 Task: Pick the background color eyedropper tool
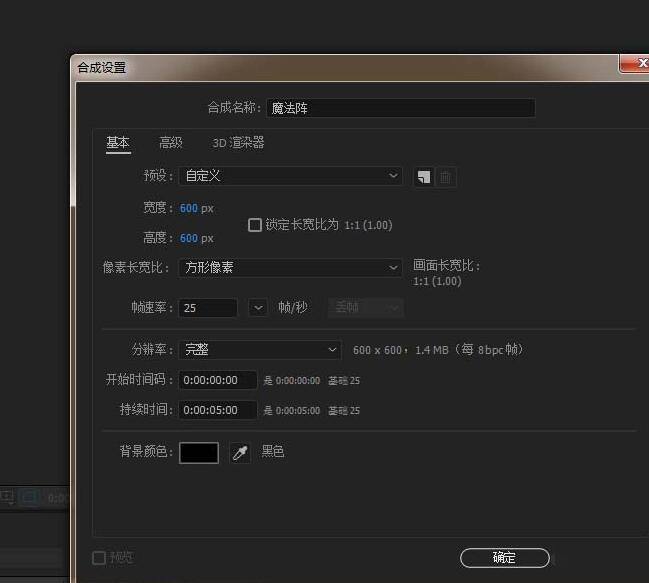pyautogui.click(x=240, y=453)
